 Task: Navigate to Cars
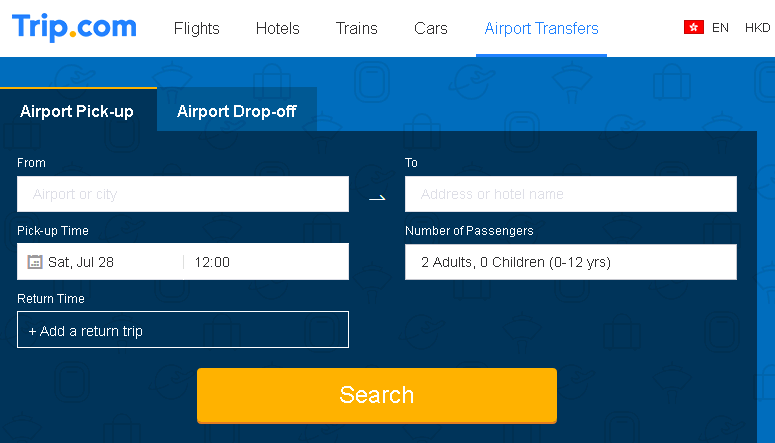click(x=431, y=28)
